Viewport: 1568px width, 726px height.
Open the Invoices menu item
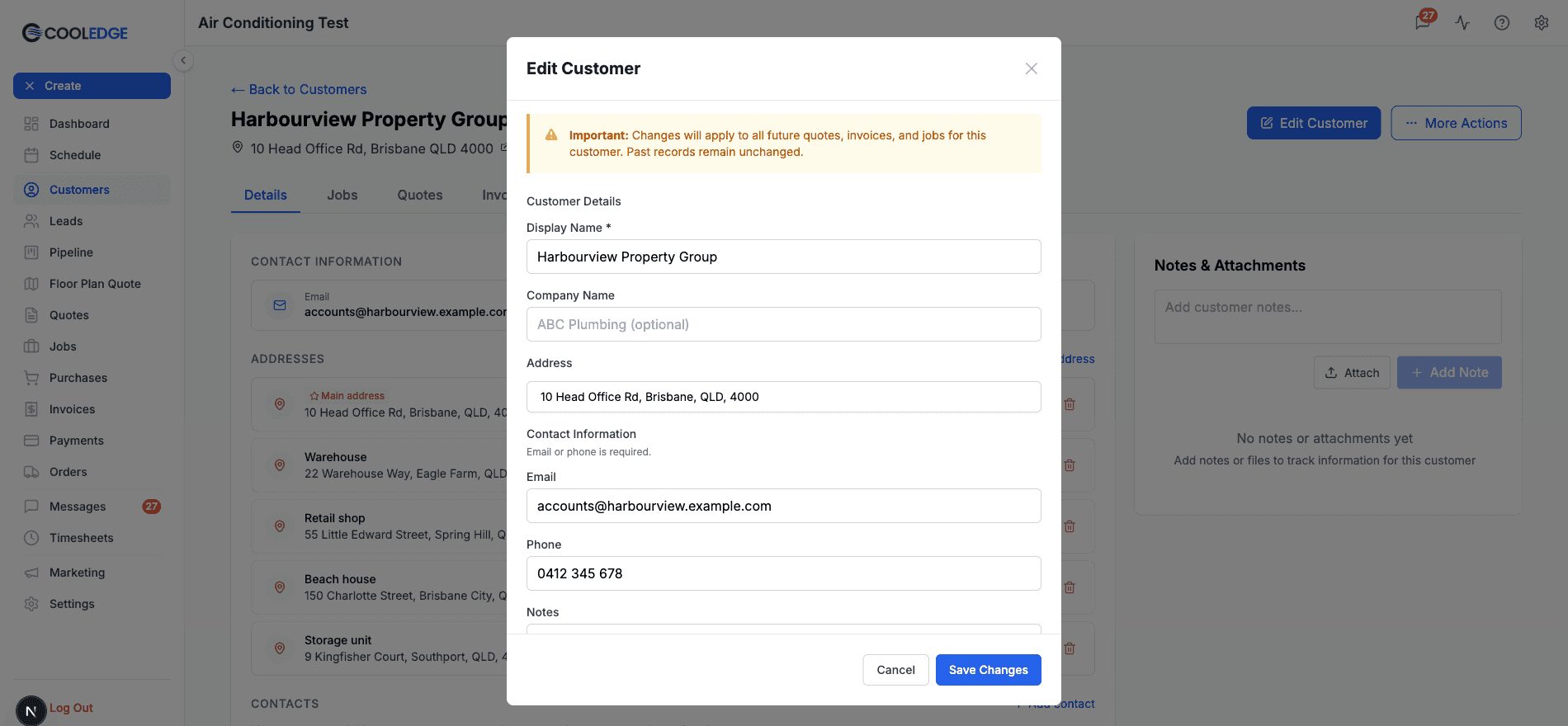click(92, 409)
